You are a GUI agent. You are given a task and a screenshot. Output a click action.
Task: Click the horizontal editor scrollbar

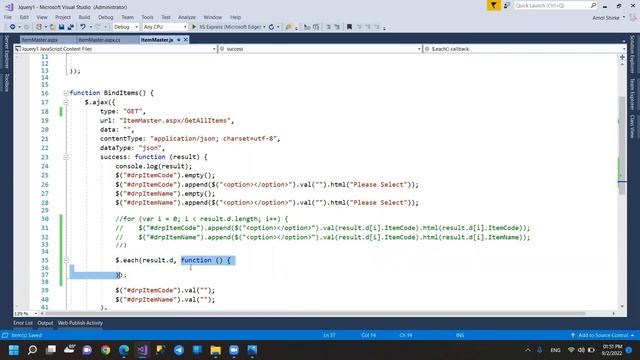point(315,313)
